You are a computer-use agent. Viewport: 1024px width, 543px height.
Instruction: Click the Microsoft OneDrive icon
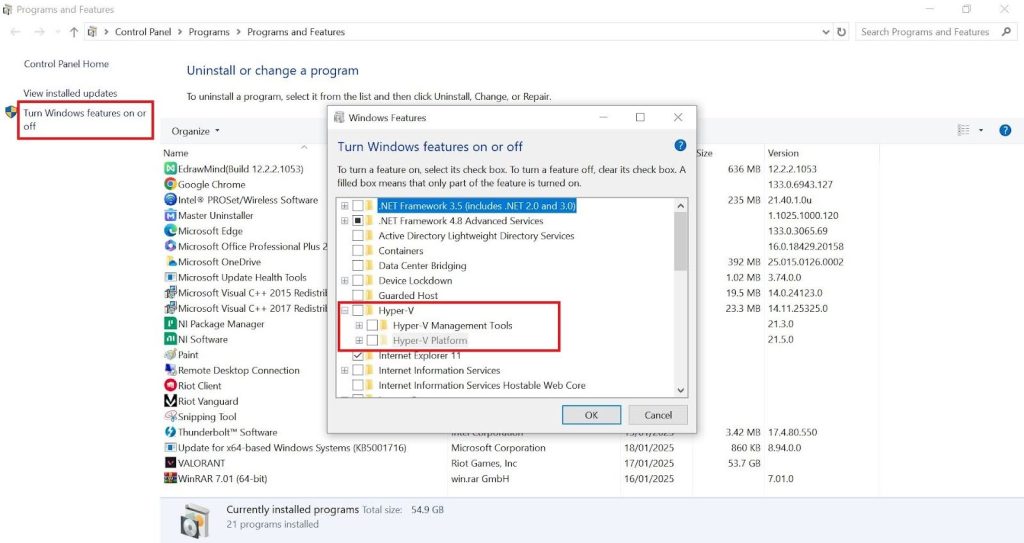(x=170, y=262)
